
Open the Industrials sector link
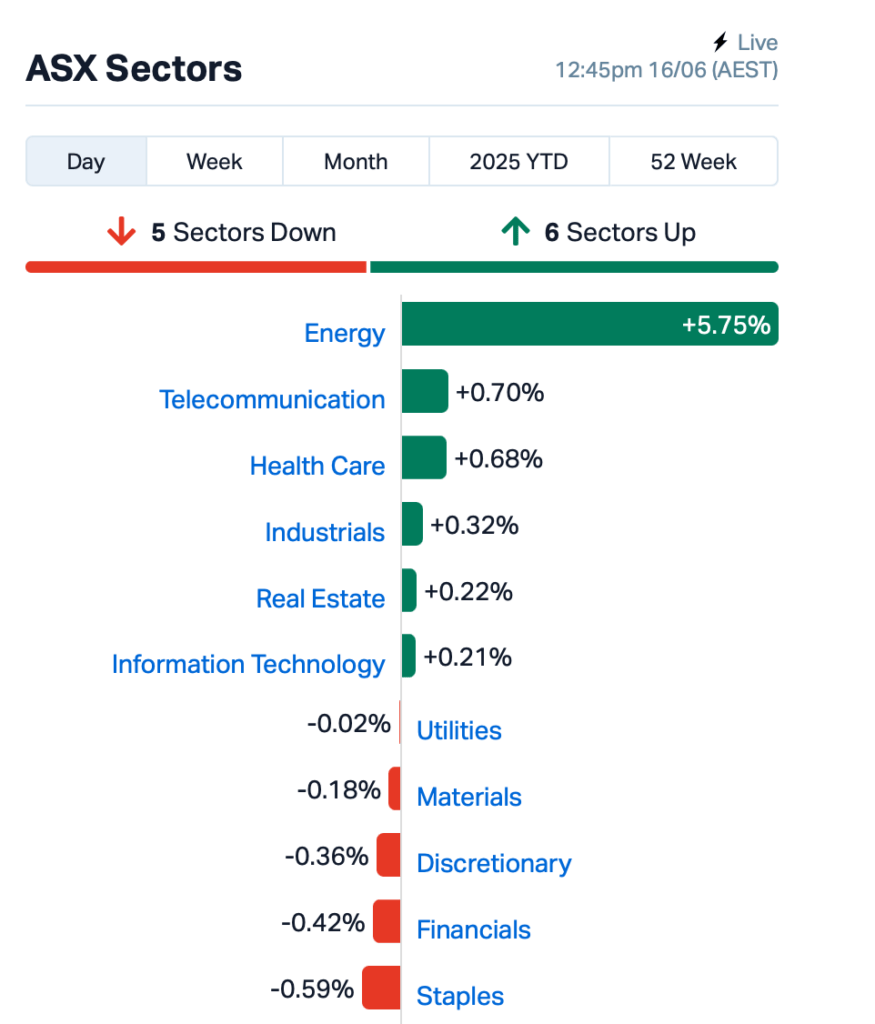click(x=325, y=532)
